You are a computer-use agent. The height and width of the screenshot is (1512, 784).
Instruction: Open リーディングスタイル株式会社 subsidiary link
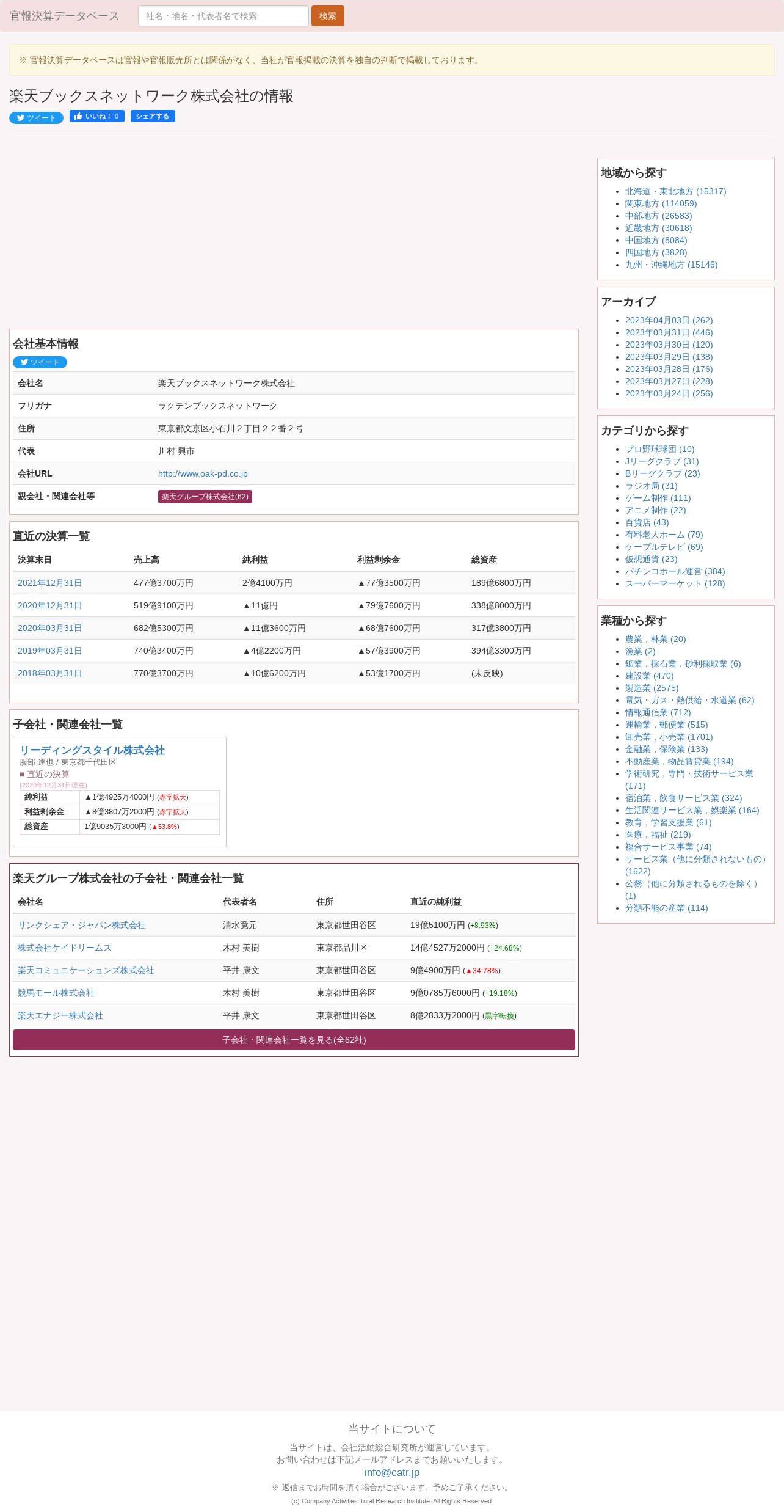pyautogui.click(x=92, y=750)
